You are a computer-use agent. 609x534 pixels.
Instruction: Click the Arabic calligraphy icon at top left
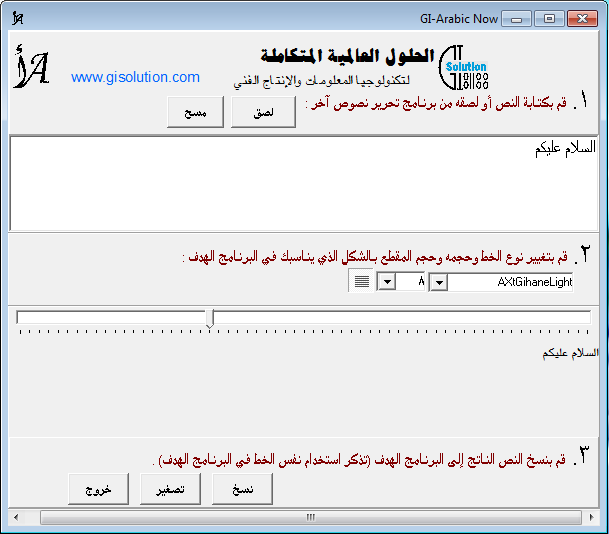(x=32, y=68)
